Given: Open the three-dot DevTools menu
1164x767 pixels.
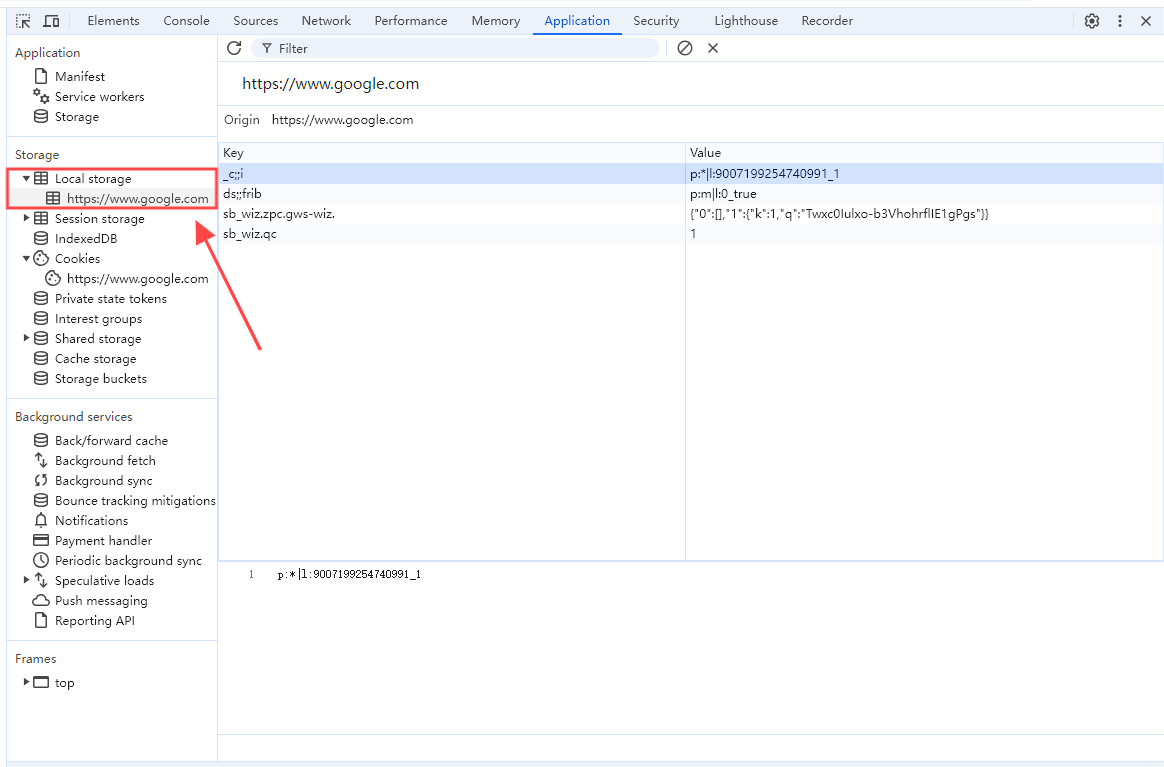Looking at the screenshot, I should [1119, 21].
